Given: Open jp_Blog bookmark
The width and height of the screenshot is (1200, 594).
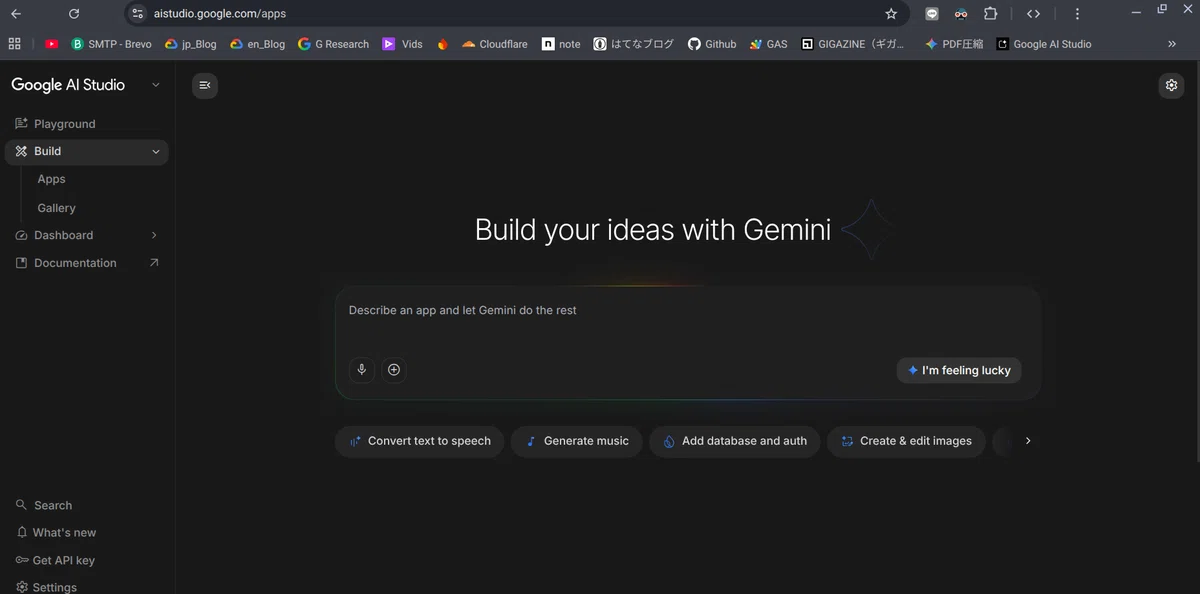Looking at the screenshot, I should 191,44.
